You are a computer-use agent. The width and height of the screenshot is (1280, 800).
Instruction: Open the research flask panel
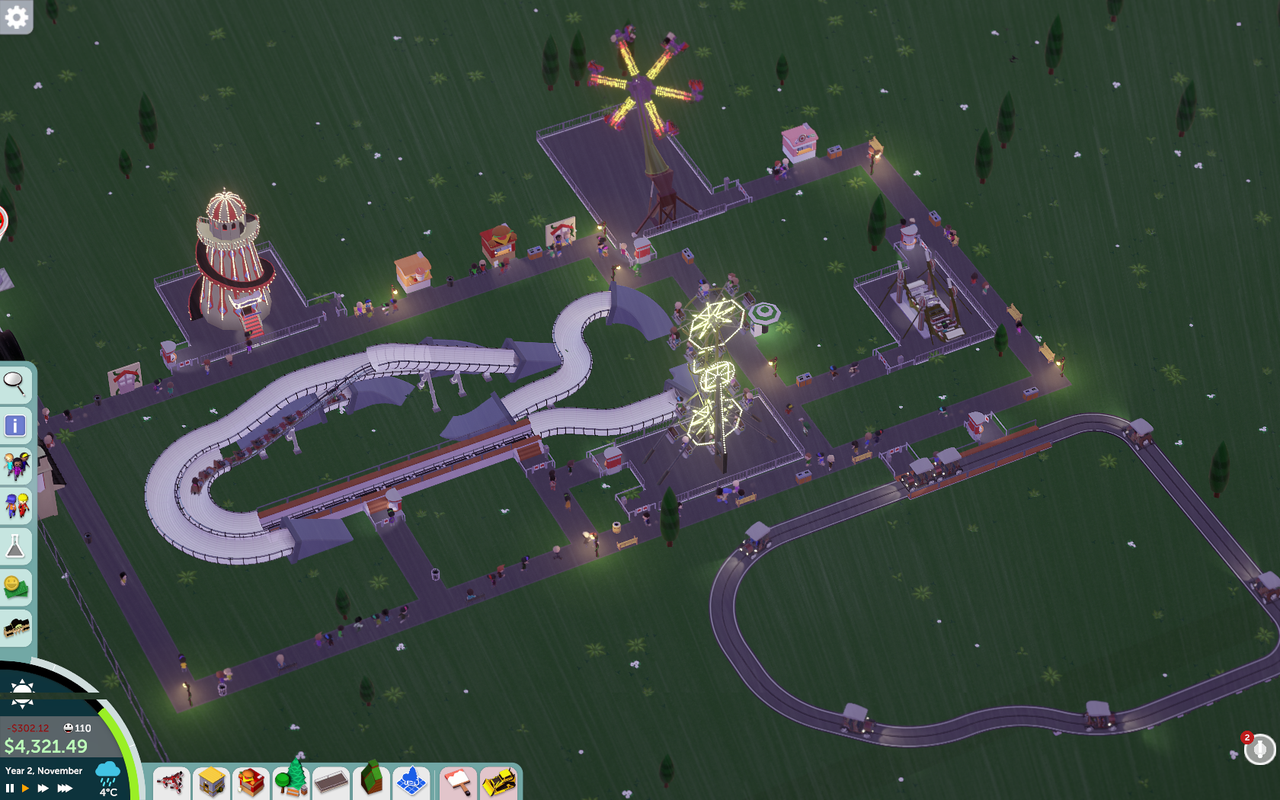(16, 547)
